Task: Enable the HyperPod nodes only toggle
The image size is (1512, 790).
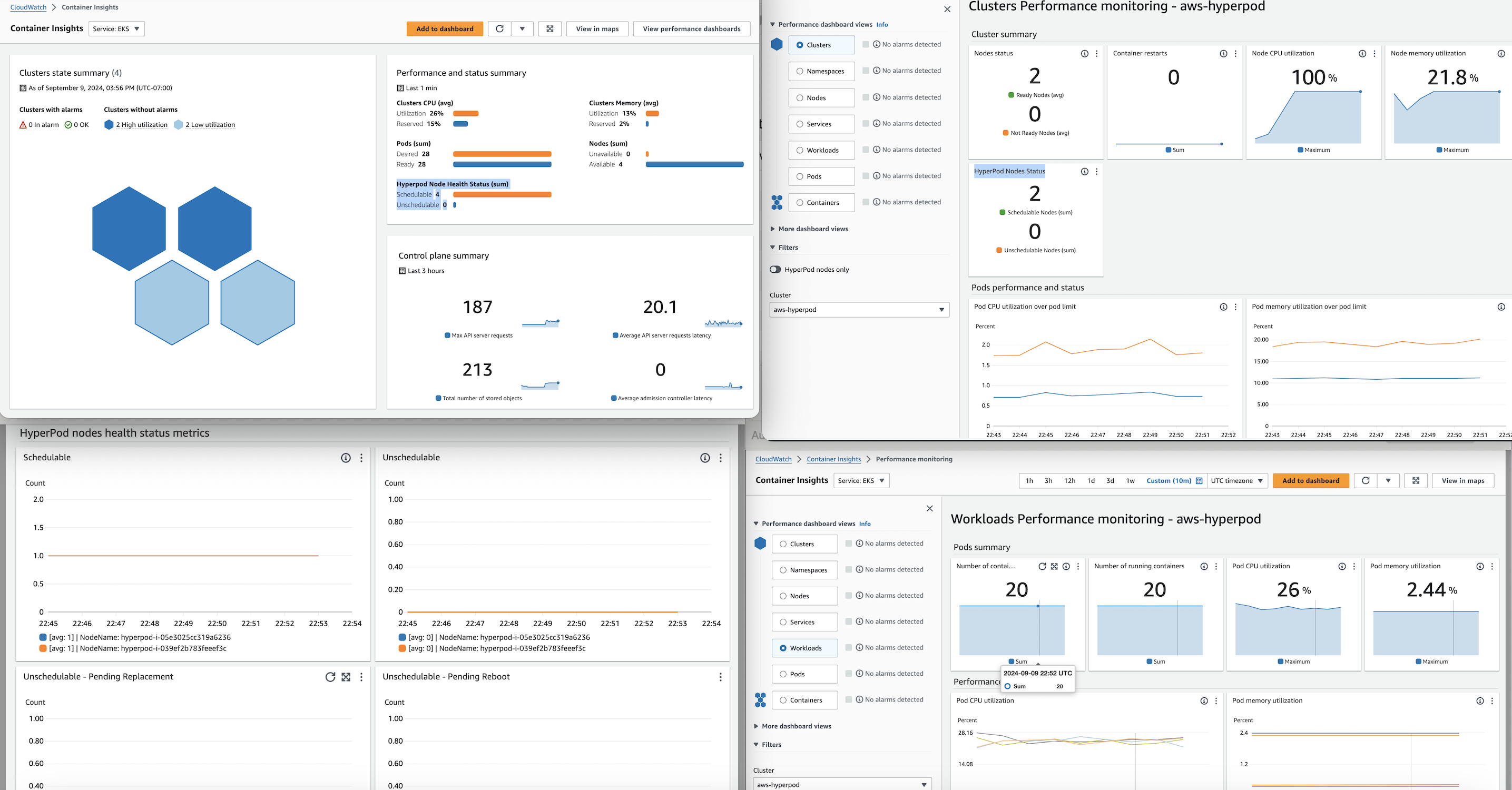Action: point(776,270)
